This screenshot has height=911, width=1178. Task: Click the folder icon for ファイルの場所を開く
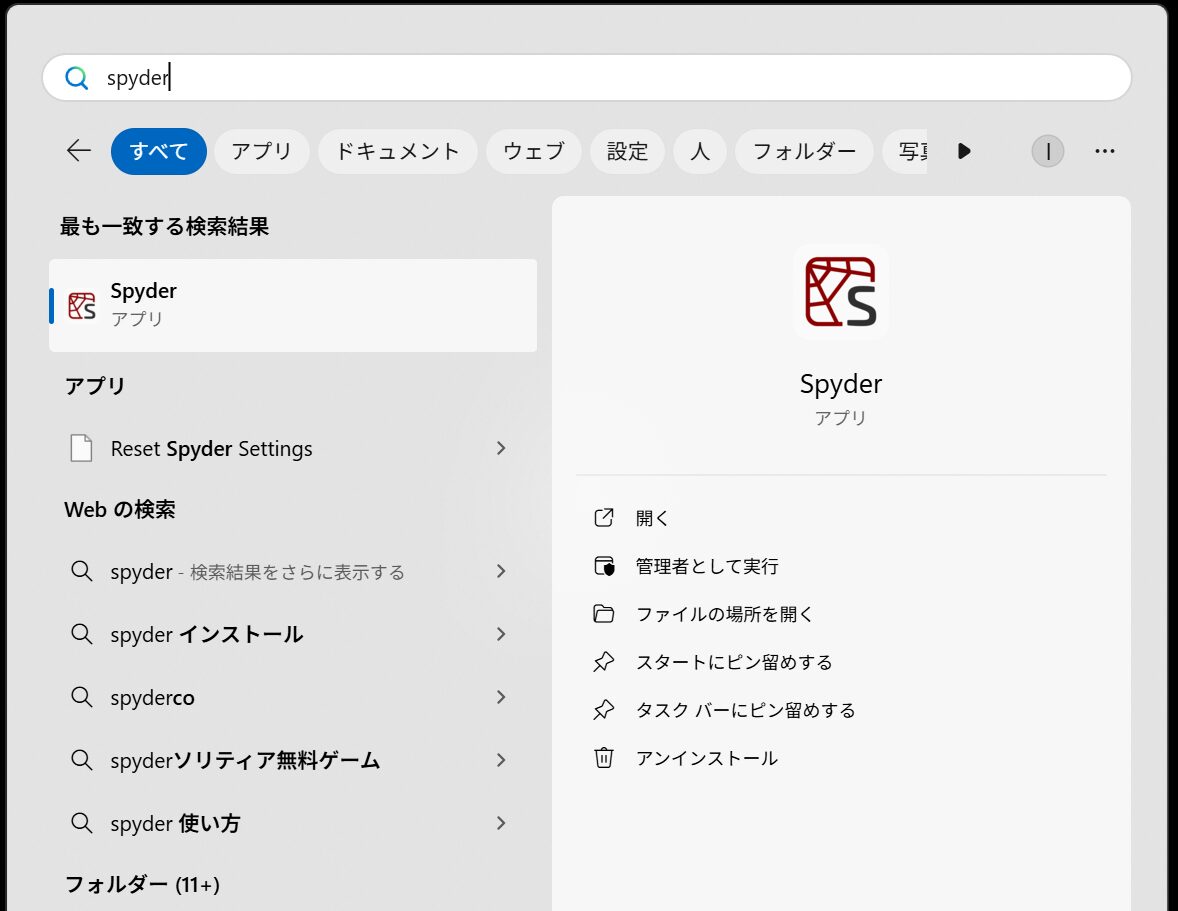[604, 614]
